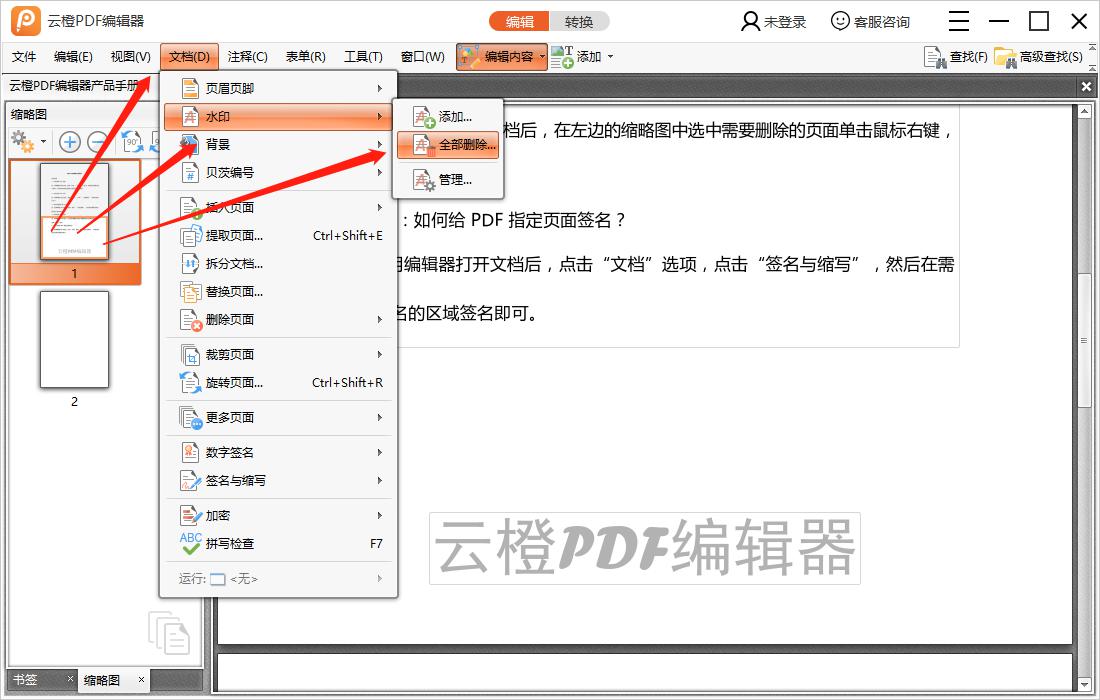1100x700 pixels.
Task: Select the 水印 (watermark) menu icon
Action: click(190, 117)
